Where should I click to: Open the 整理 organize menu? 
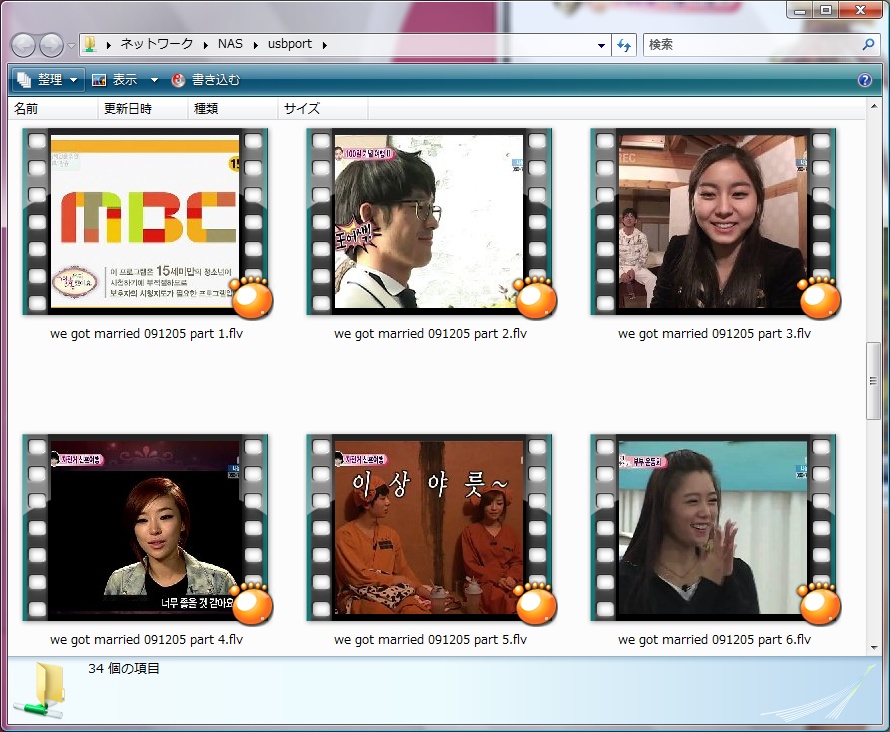coord(47,80)
